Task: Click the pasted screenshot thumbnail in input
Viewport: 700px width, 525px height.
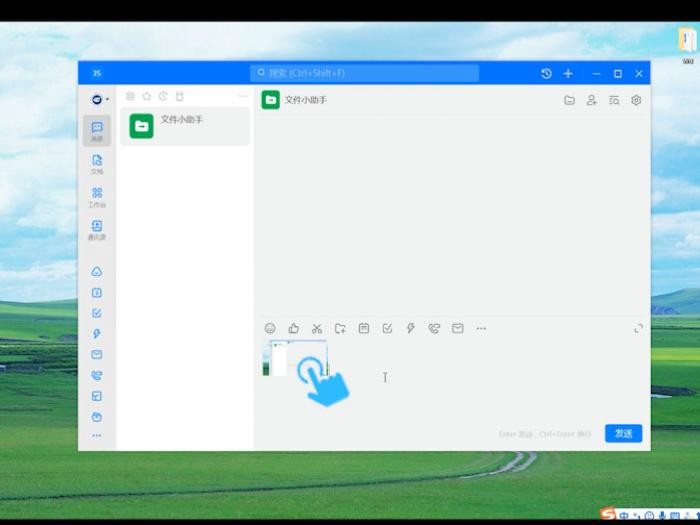Action: click(x=295, y=358)
